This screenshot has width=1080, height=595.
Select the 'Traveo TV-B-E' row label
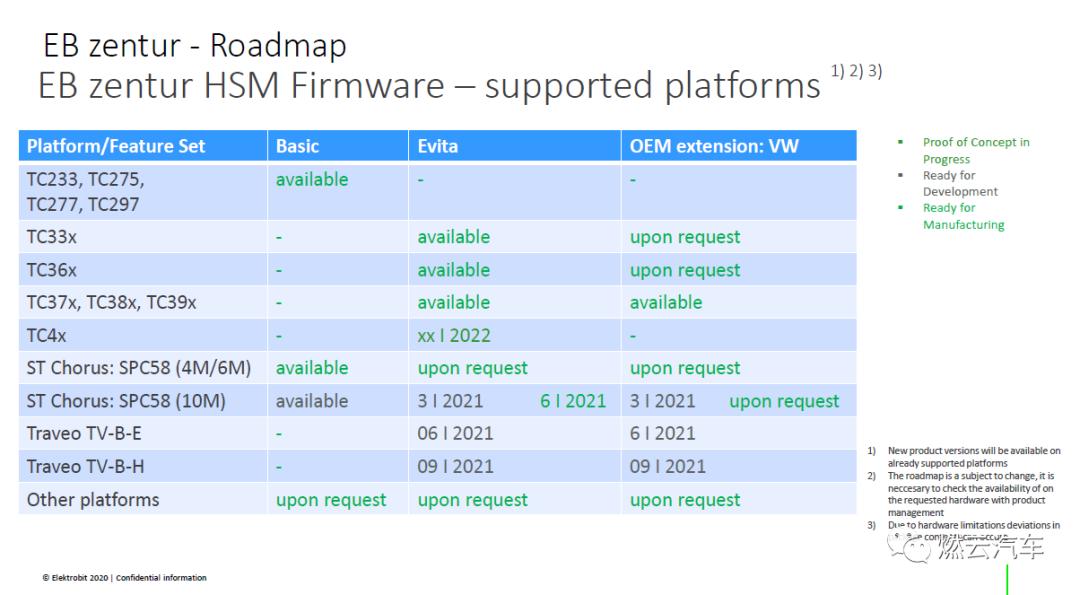click(x=84, y=434)
